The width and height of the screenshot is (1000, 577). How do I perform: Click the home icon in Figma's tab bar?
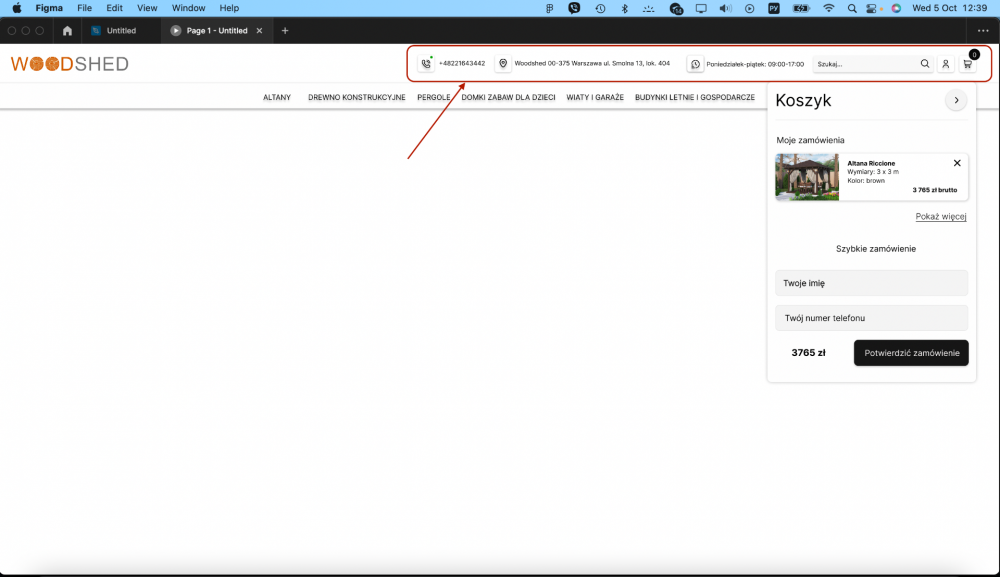click(x=66, y=30)
